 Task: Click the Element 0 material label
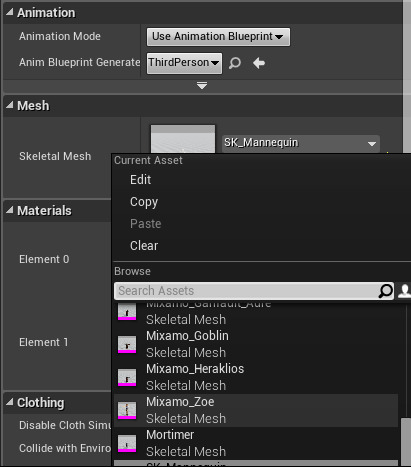[44, 259]
